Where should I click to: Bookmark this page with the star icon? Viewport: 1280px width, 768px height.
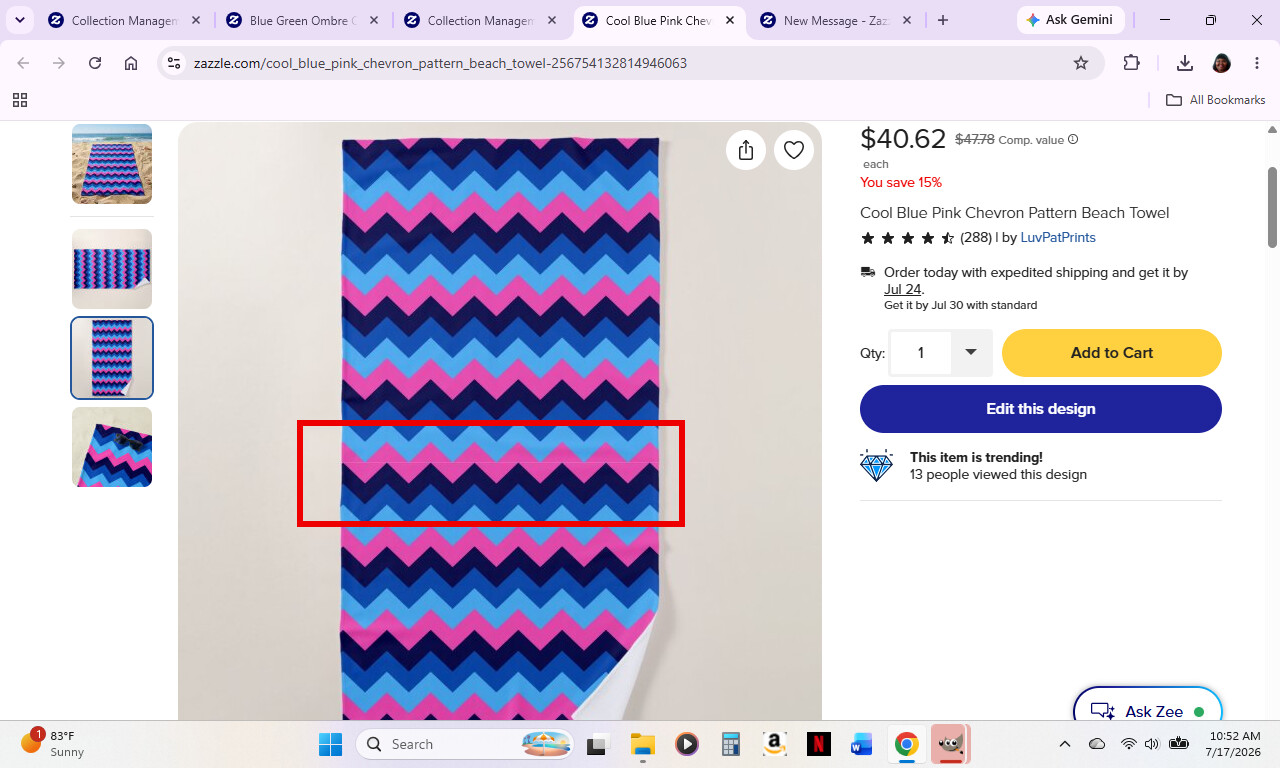point(1081,63)
